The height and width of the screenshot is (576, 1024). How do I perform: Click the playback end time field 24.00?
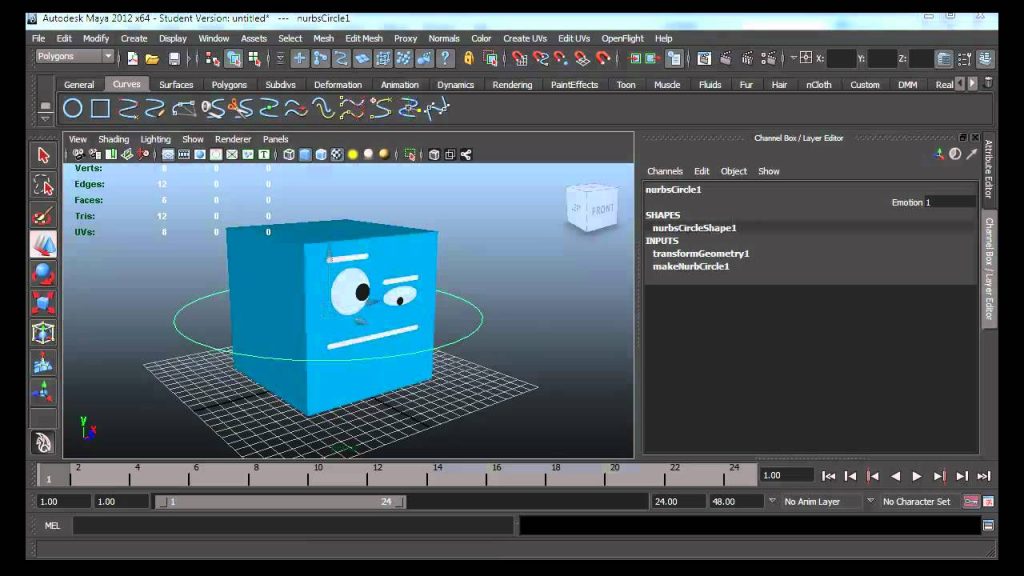(679, 502)
